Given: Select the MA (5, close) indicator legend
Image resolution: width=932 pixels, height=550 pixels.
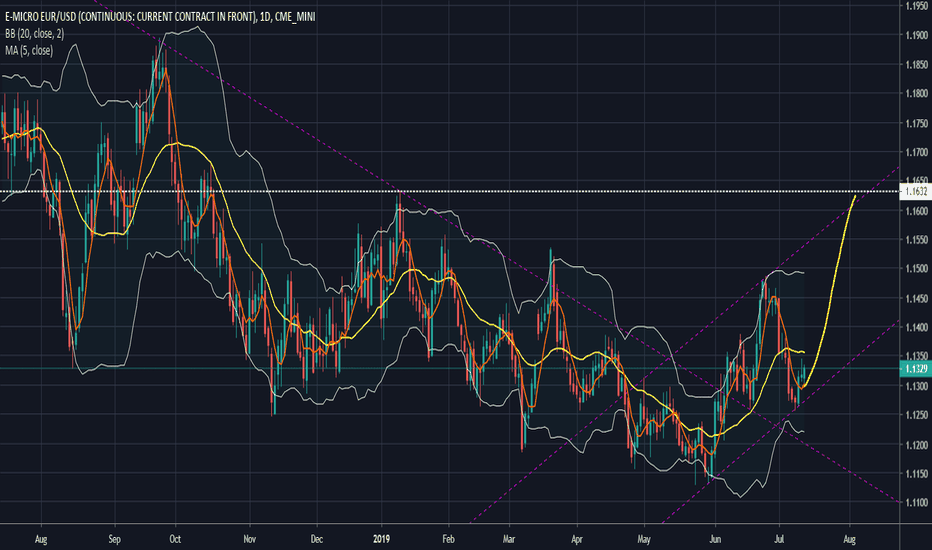Looking at the screenshot, I should [29, 51].
